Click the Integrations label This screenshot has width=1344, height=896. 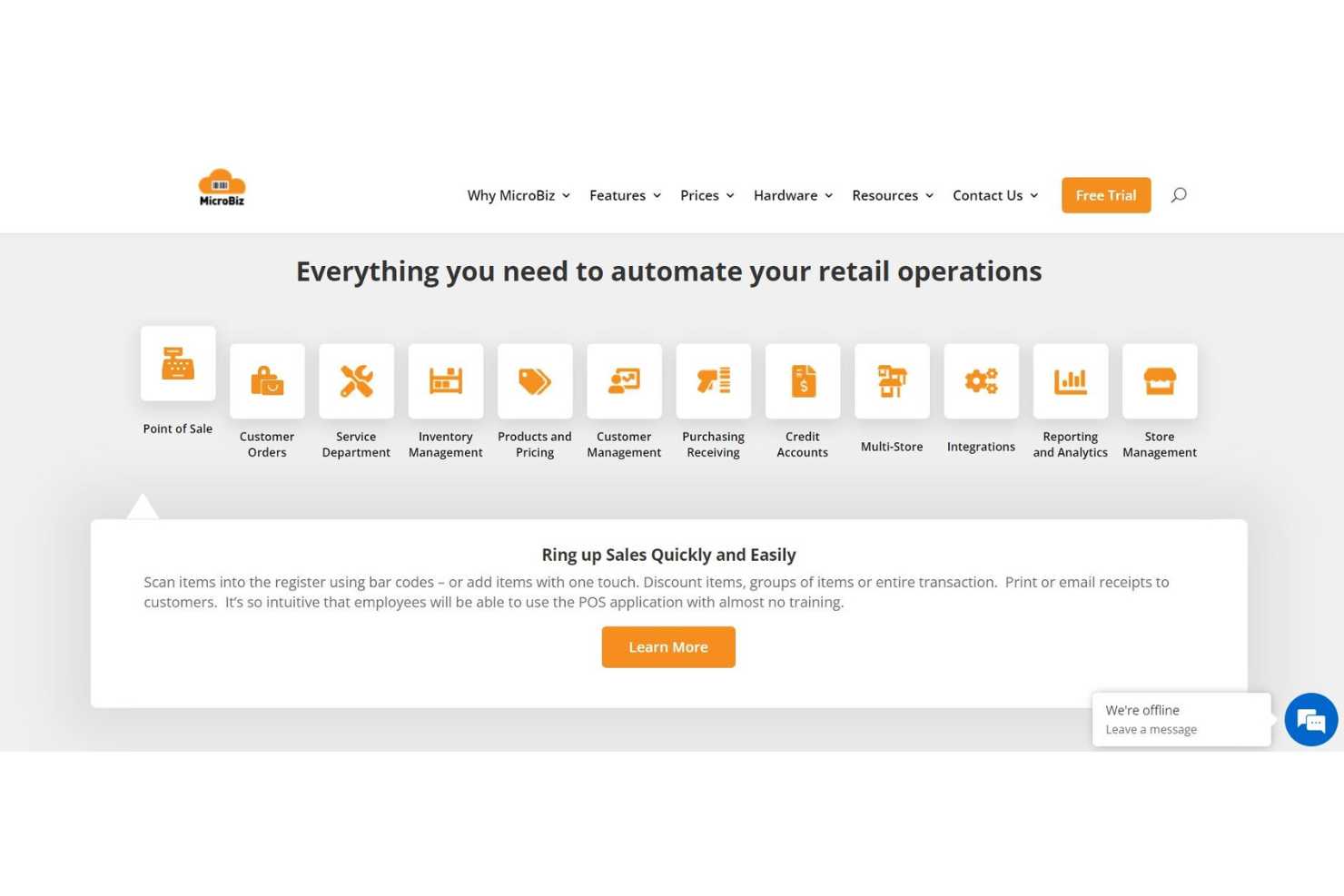pos(981,447)
